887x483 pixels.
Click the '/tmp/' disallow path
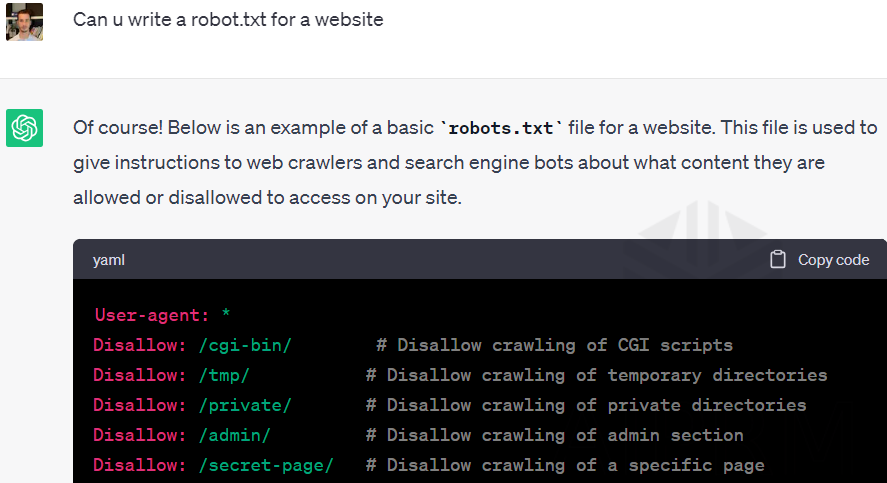pos(224,375)
